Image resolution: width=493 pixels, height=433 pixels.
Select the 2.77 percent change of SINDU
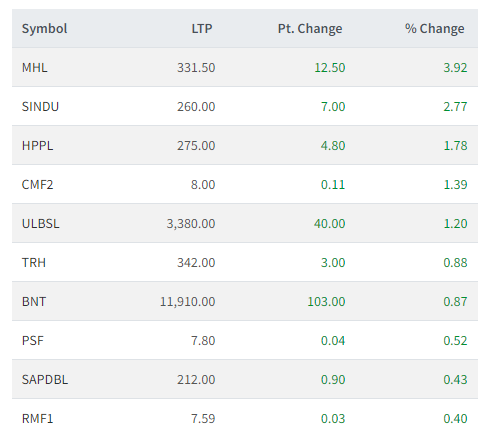click(455, 107)
